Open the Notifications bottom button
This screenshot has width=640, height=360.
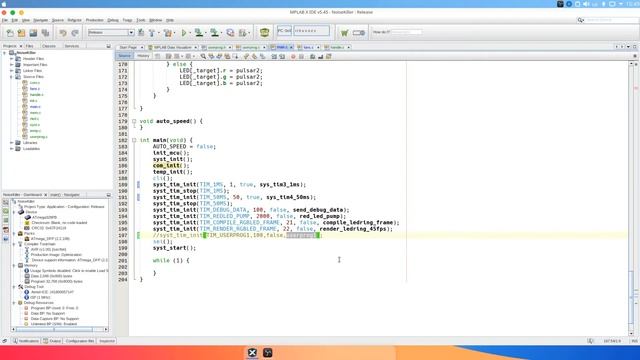click(x=25, y=341)
